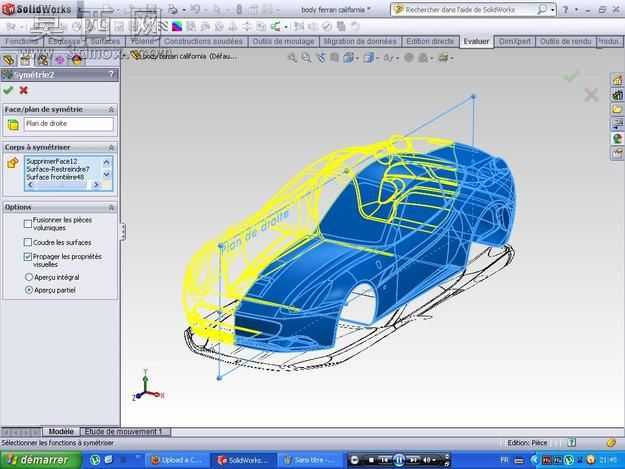Select the Aperçu partiel radio button
625x469 pixels.
coord(29,290)
